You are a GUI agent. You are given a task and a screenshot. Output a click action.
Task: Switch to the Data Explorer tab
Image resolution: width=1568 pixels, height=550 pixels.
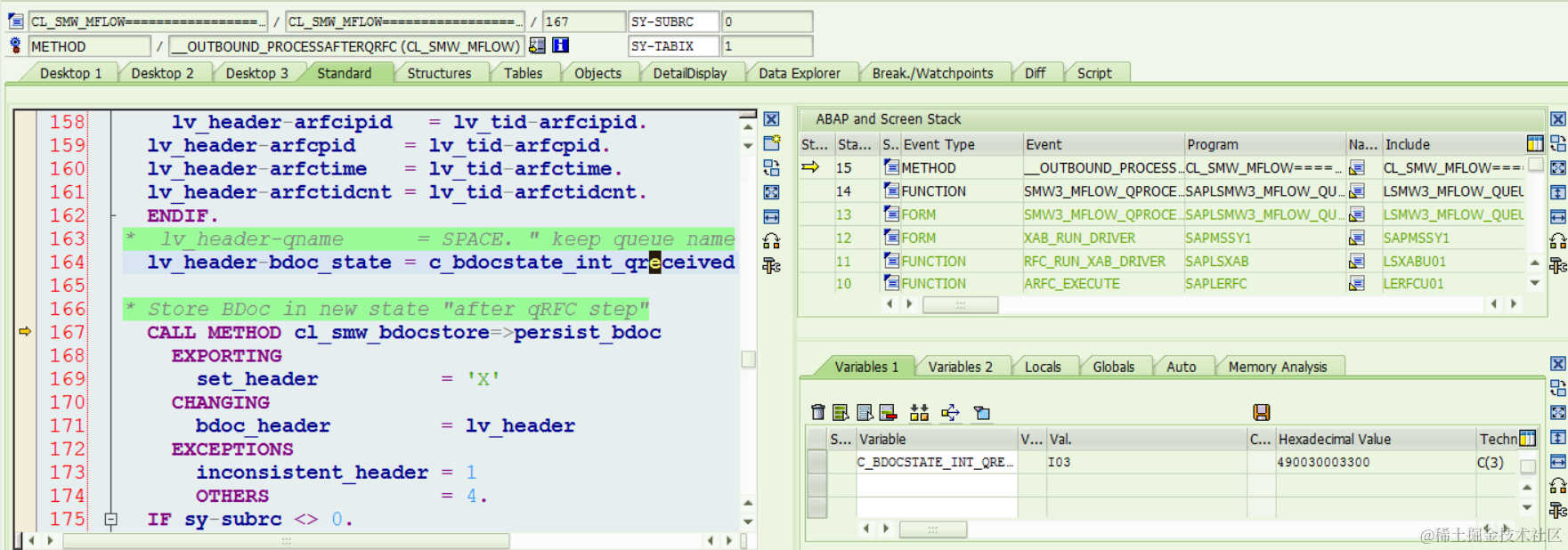800,73
